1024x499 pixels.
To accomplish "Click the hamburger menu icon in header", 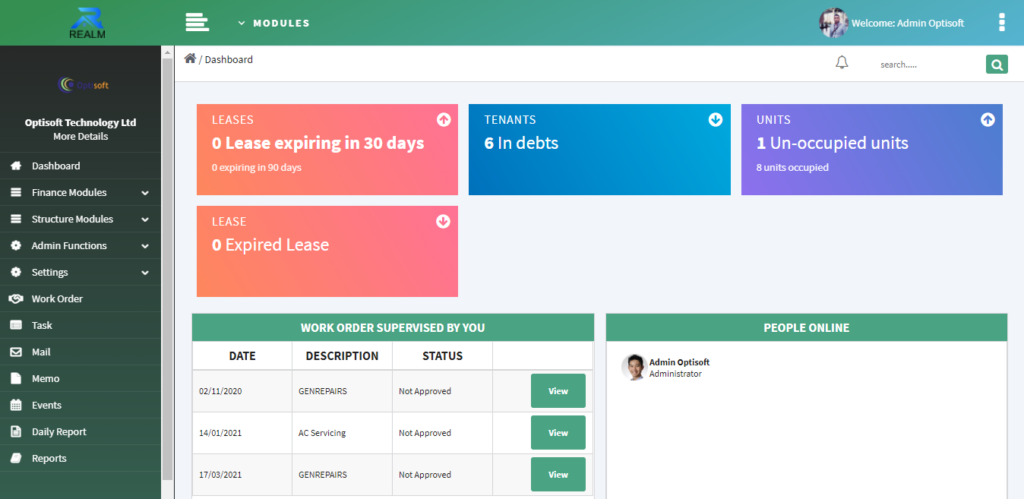I will (x=197, y=22).
